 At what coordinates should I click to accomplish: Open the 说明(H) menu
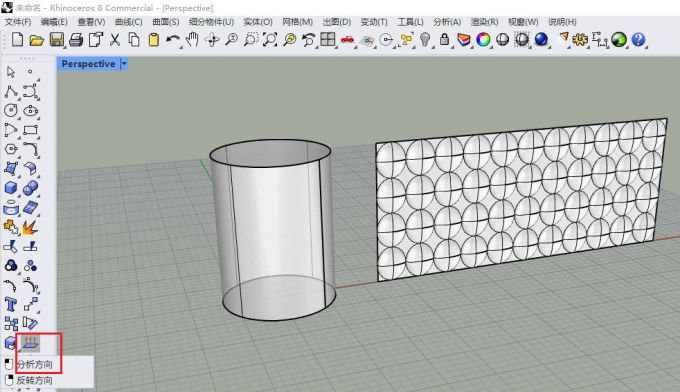click(x=562, y=22)
